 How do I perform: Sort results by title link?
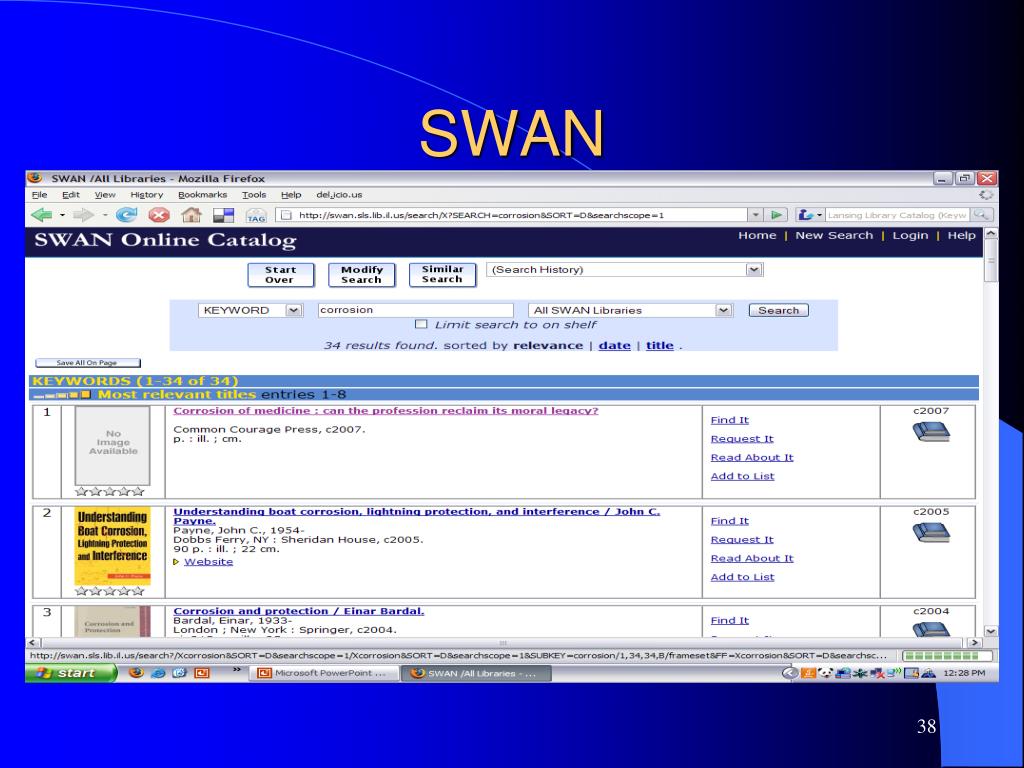pyautogui.click(x=660, y=345)
